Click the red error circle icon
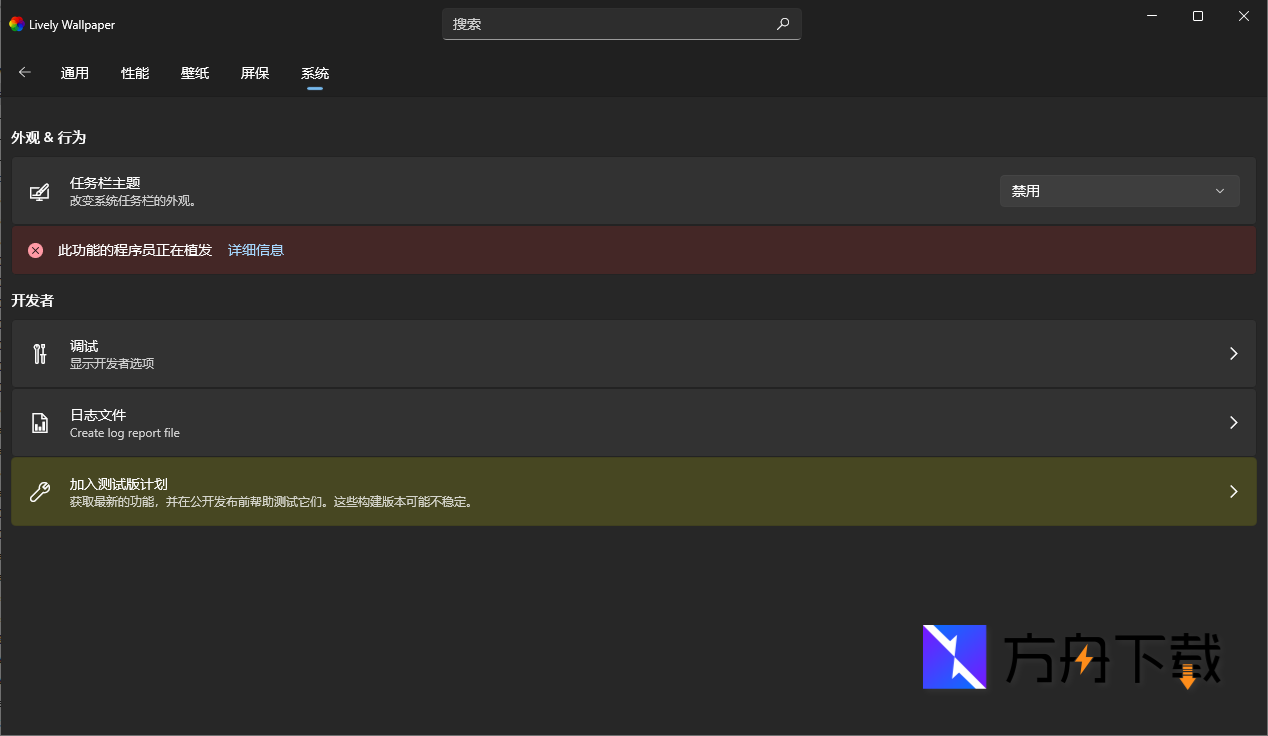The width and height of the screenshot is (1268, 736). (36, 250)
